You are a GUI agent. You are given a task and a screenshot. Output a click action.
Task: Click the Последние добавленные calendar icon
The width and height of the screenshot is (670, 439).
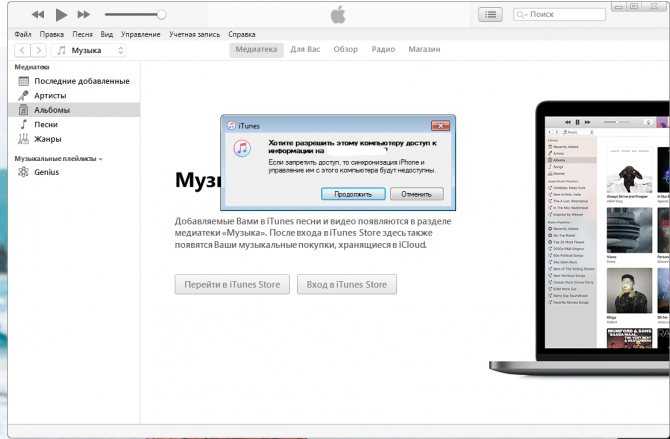24,81
